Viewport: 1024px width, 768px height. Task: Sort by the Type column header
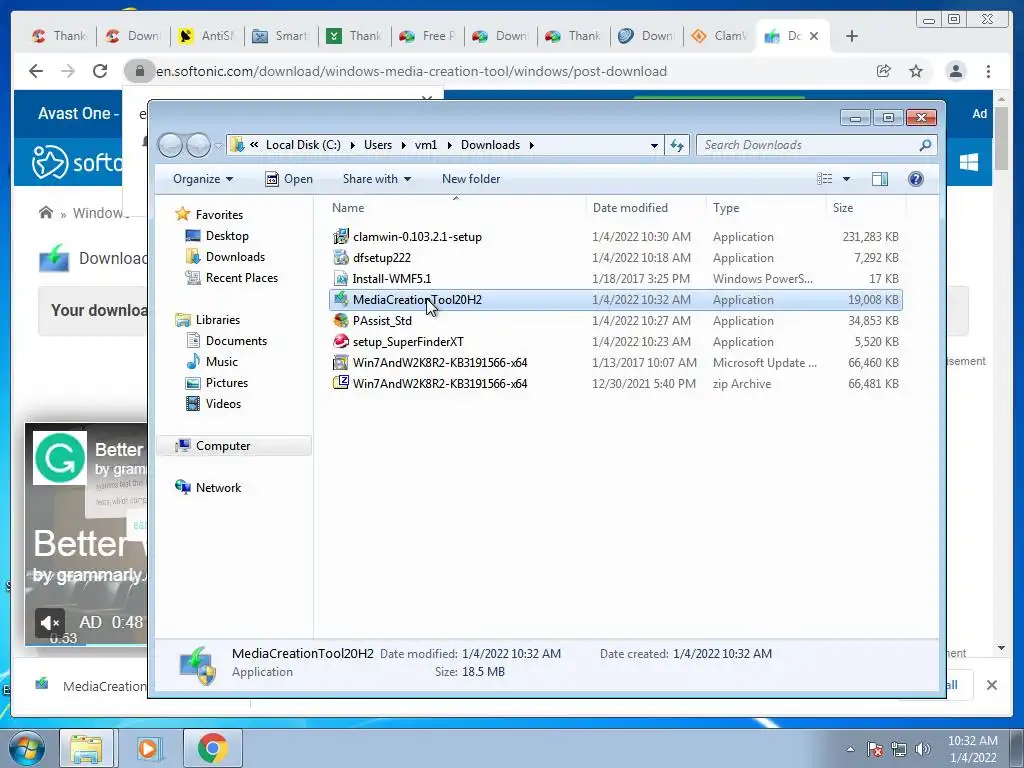point(766,208)
